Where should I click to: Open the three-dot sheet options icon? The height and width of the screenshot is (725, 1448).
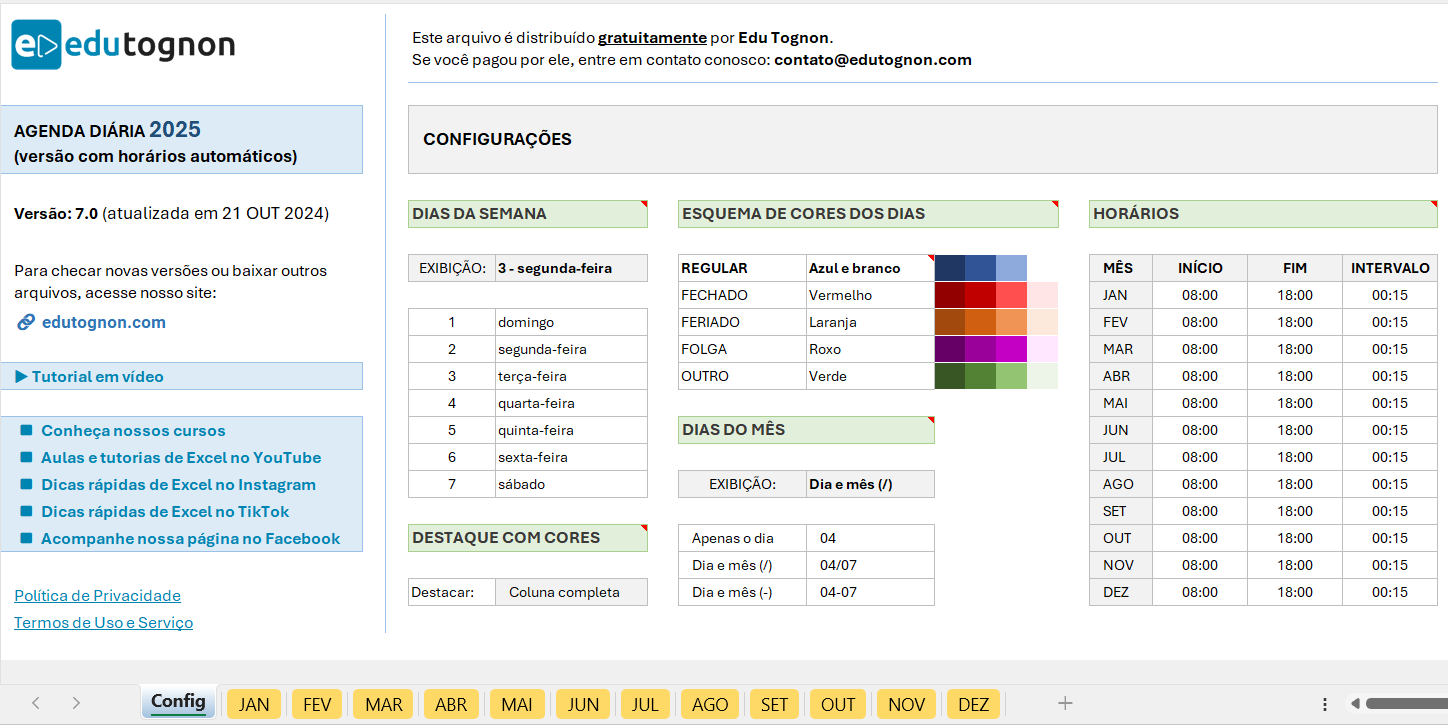point(1325,704)
